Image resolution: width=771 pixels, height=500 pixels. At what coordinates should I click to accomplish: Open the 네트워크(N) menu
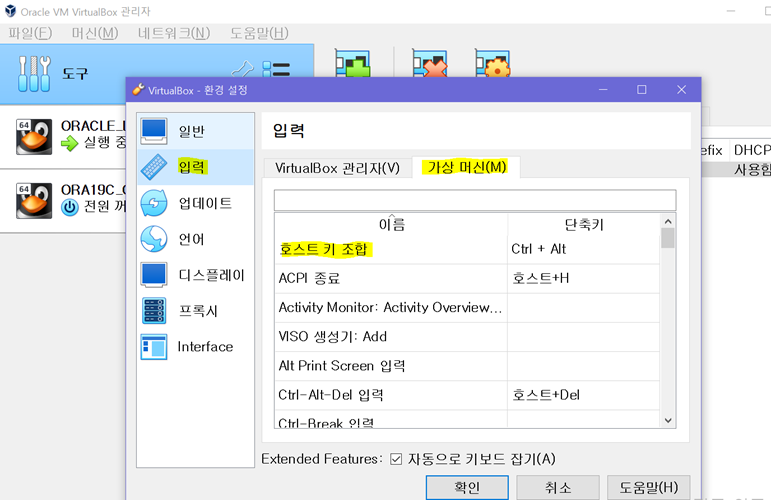pyautogui.click(x=174, y=33)
